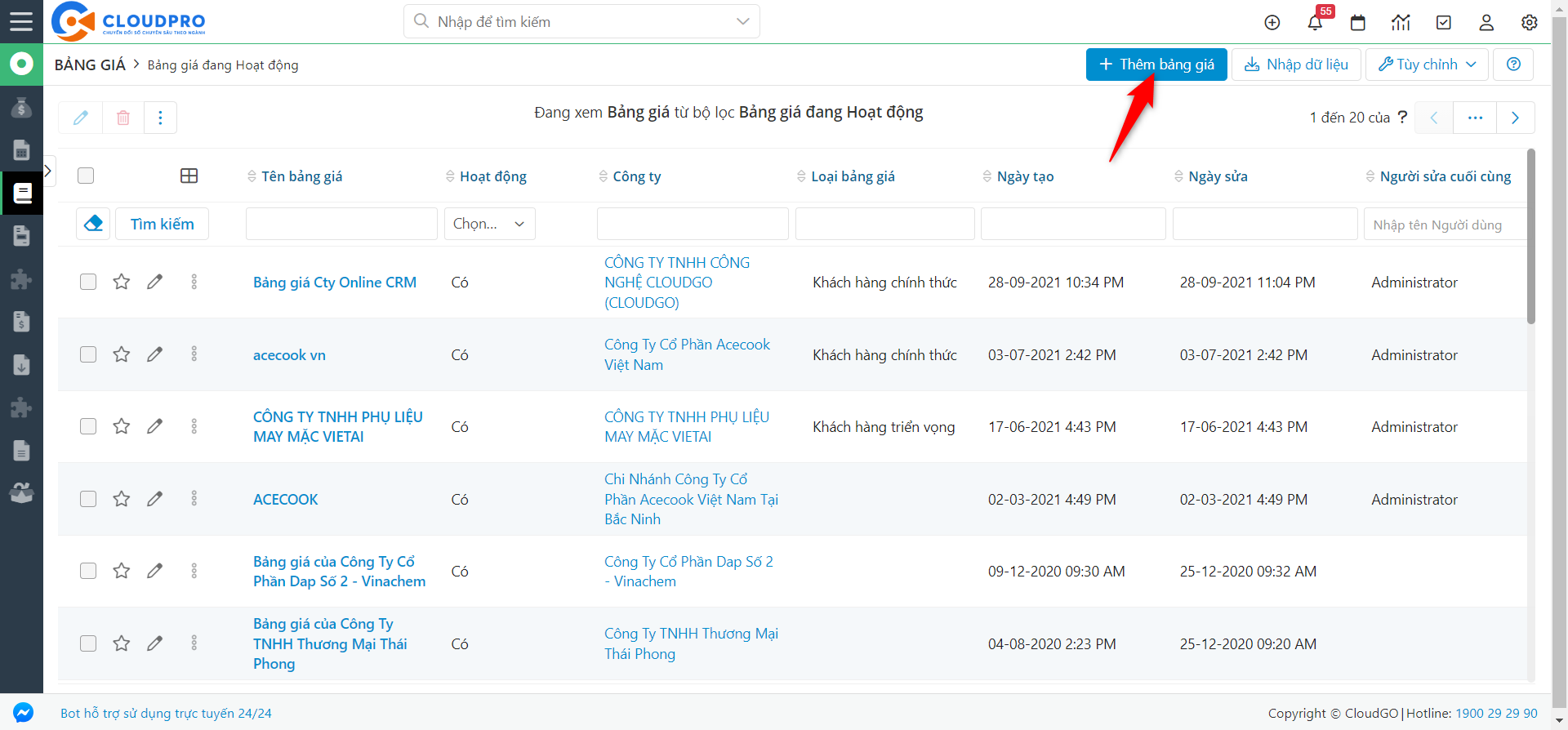Open notifications bell with 55 badge

coord(1316,21)
